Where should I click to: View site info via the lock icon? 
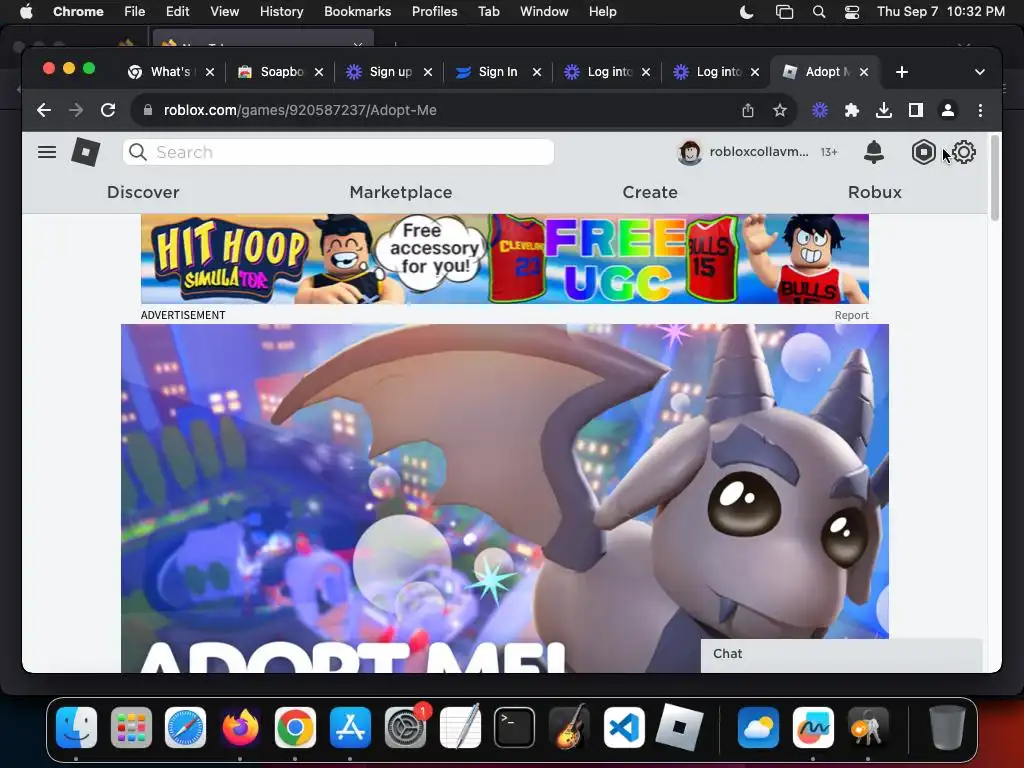[148, 110]
